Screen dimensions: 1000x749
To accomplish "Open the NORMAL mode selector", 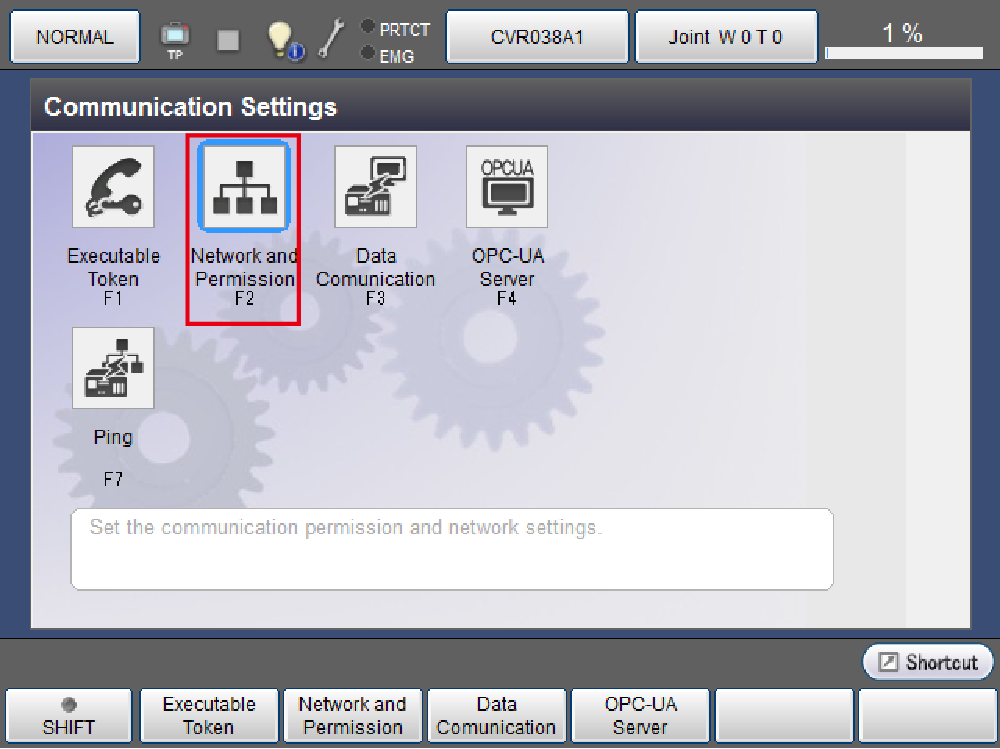I will click(x=75, y=38).
